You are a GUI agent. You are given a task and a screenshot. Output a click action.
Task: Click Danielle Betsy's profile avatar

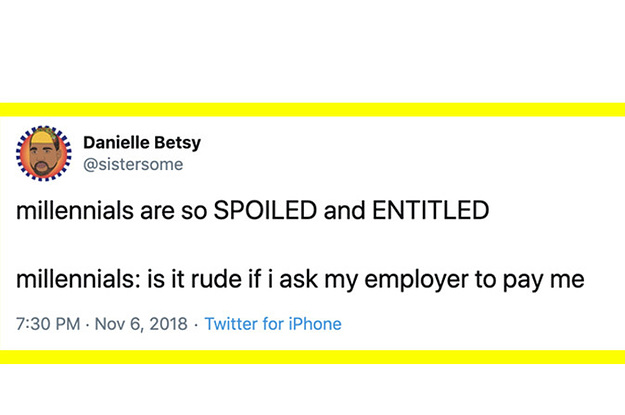pos(44,153)
